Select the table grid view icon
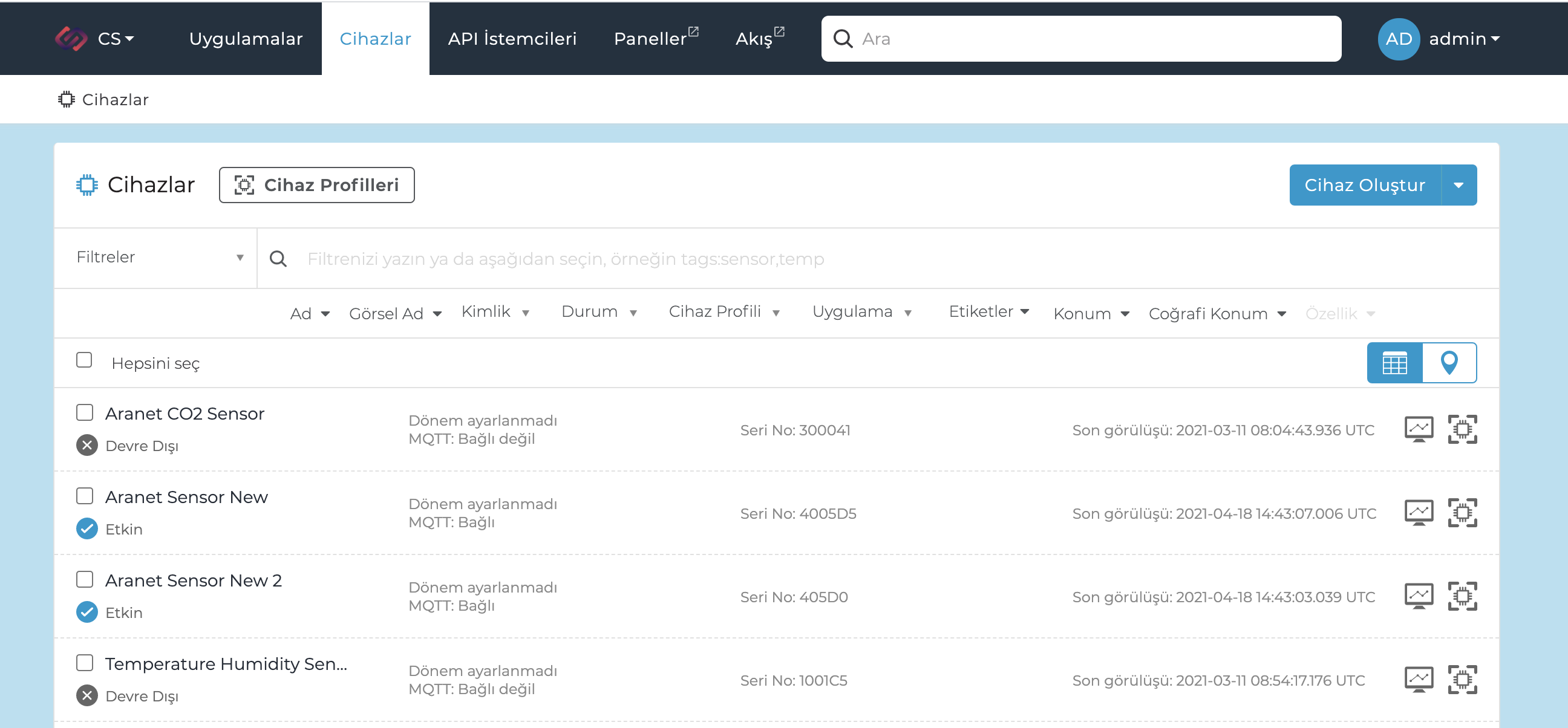1568x728 pixels. (1394, 363)
